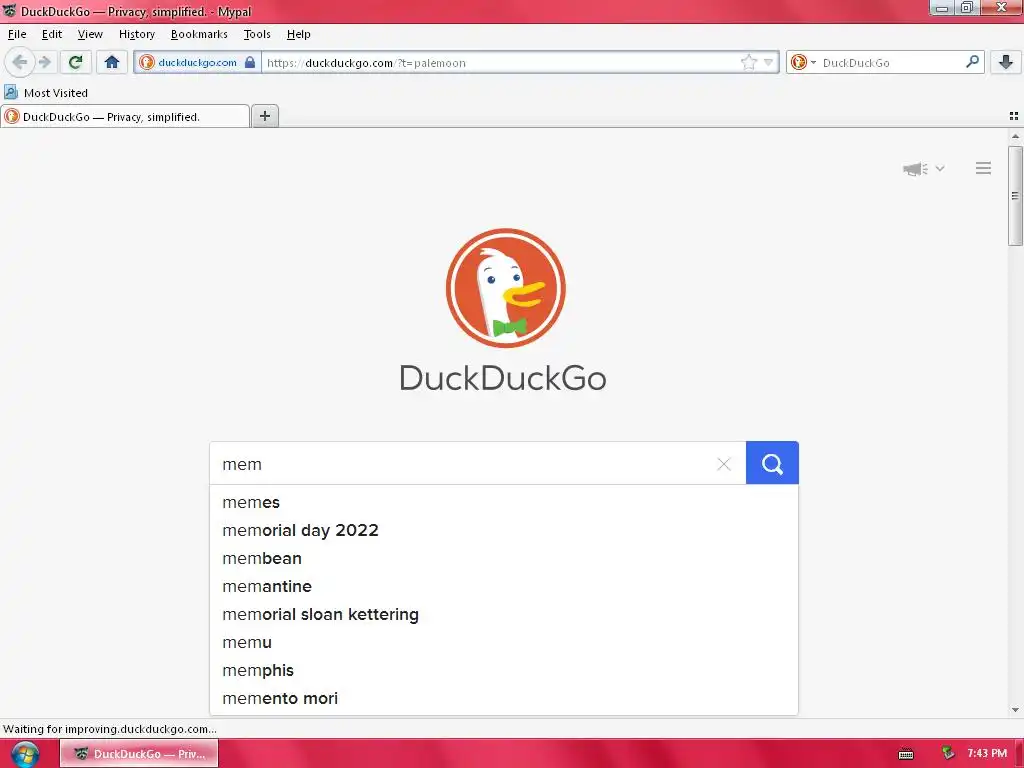Click the padlock security icon in address bar
The image size is (1024, 768).
(x=249, y=63)
